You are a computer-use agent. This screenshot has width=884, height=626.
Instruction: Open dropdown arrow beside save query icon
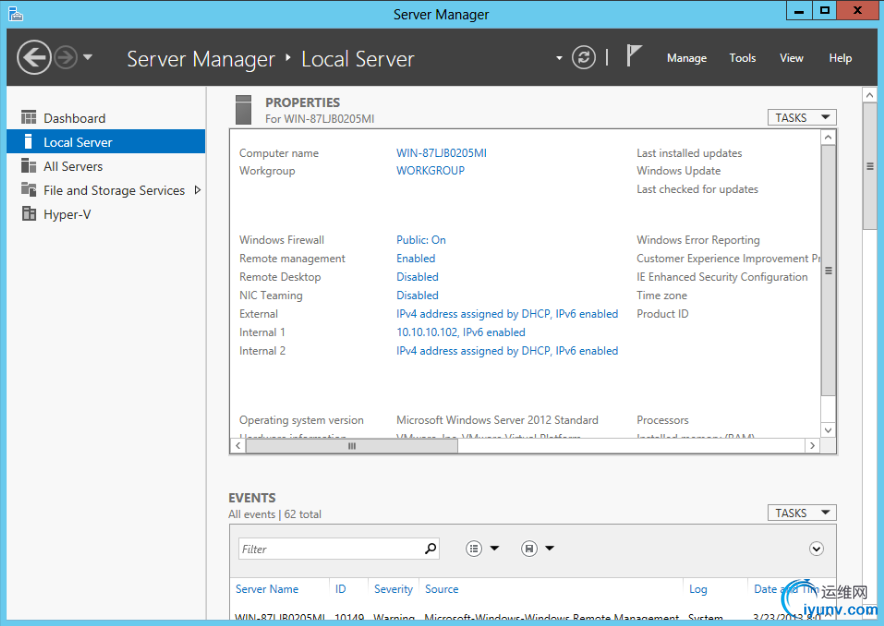click(x=550, y=548)
